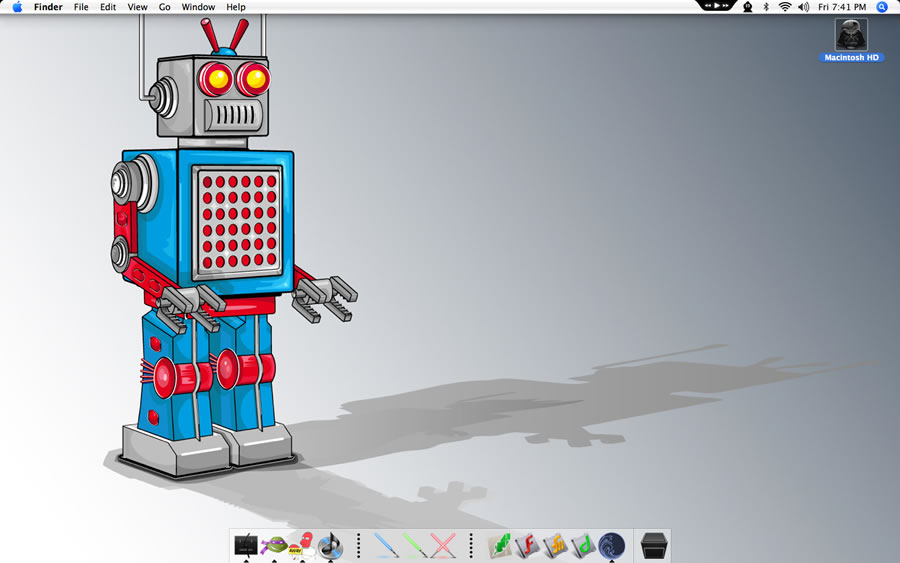Image resolution: width=900 pixels, height=563 pixels.
Task: Open the Go menu
Action: 165,7
